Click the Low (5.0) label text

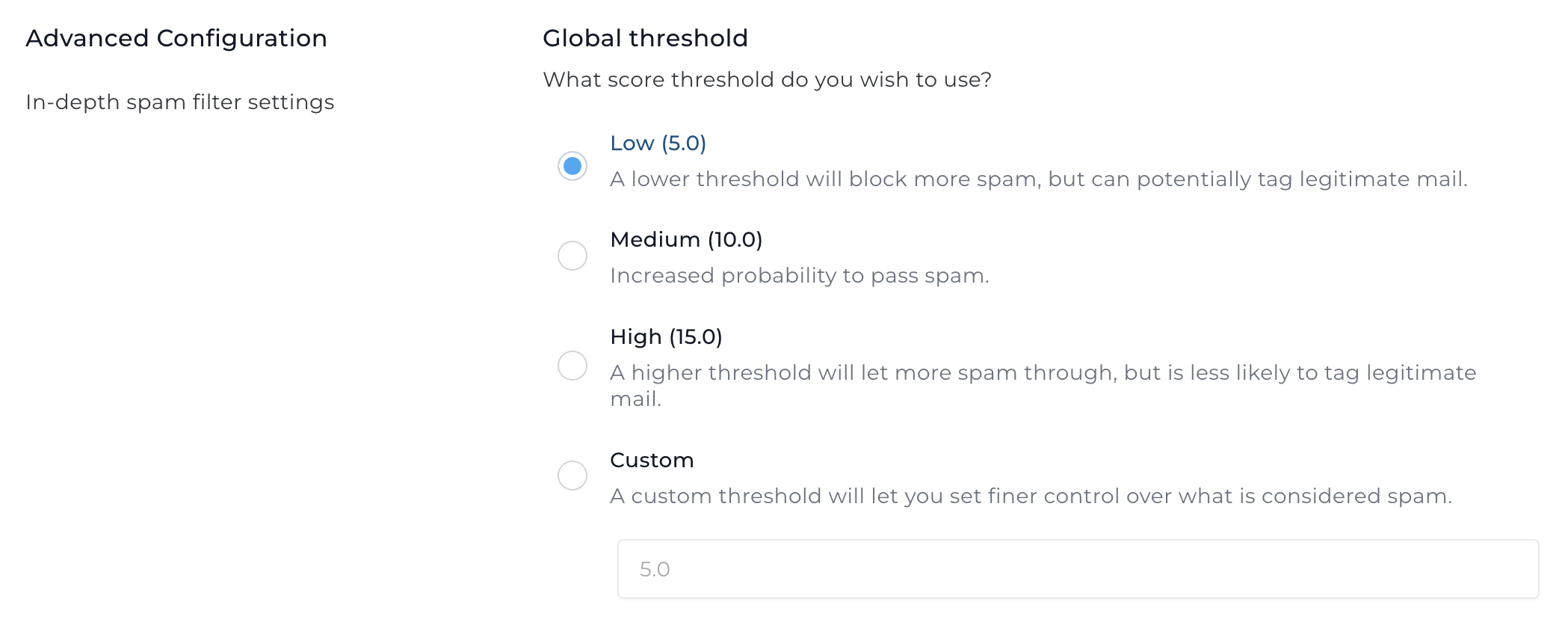657,143
